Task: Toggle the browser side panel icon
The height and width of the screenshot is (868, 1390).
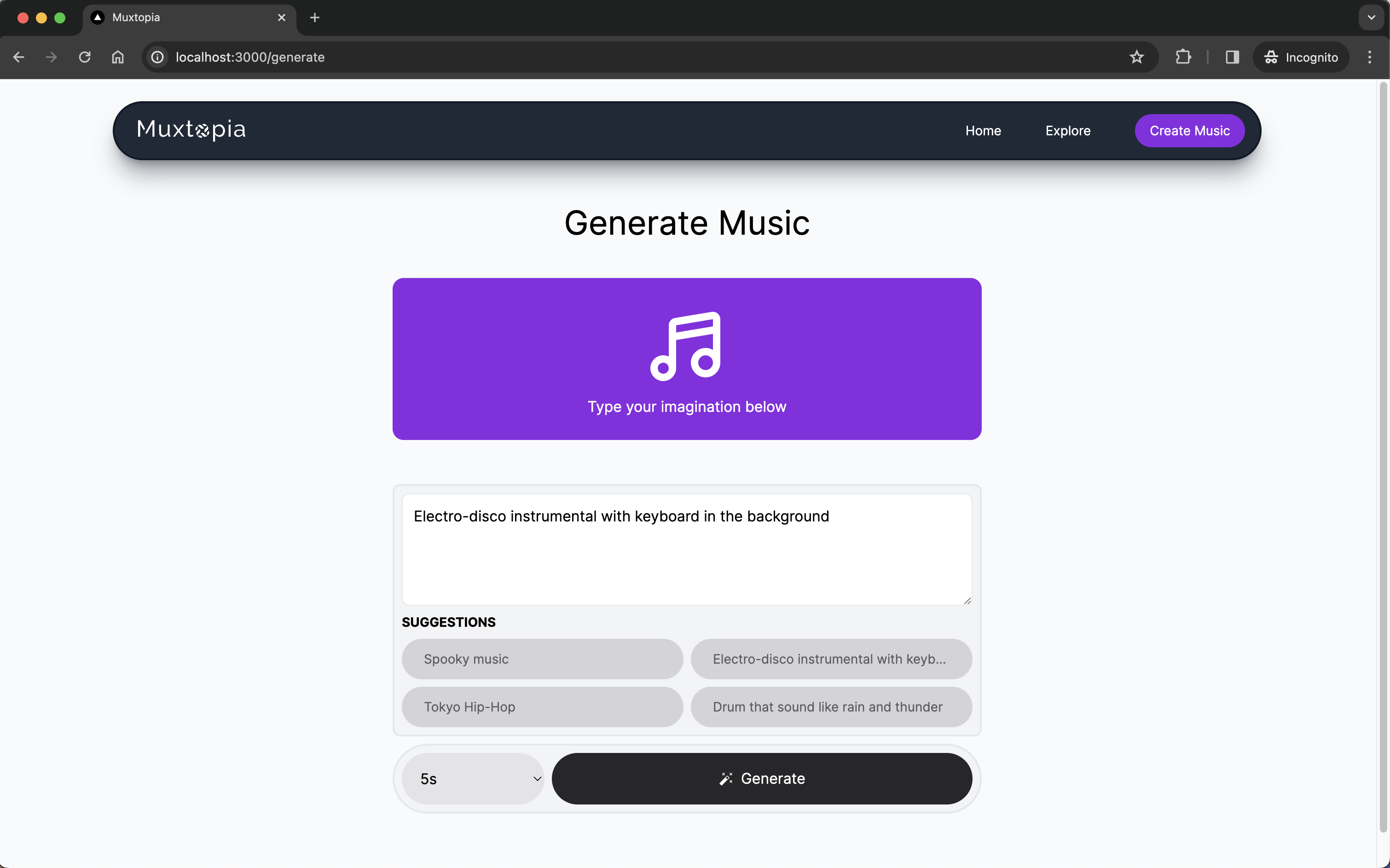Action: pos(1232,57)
